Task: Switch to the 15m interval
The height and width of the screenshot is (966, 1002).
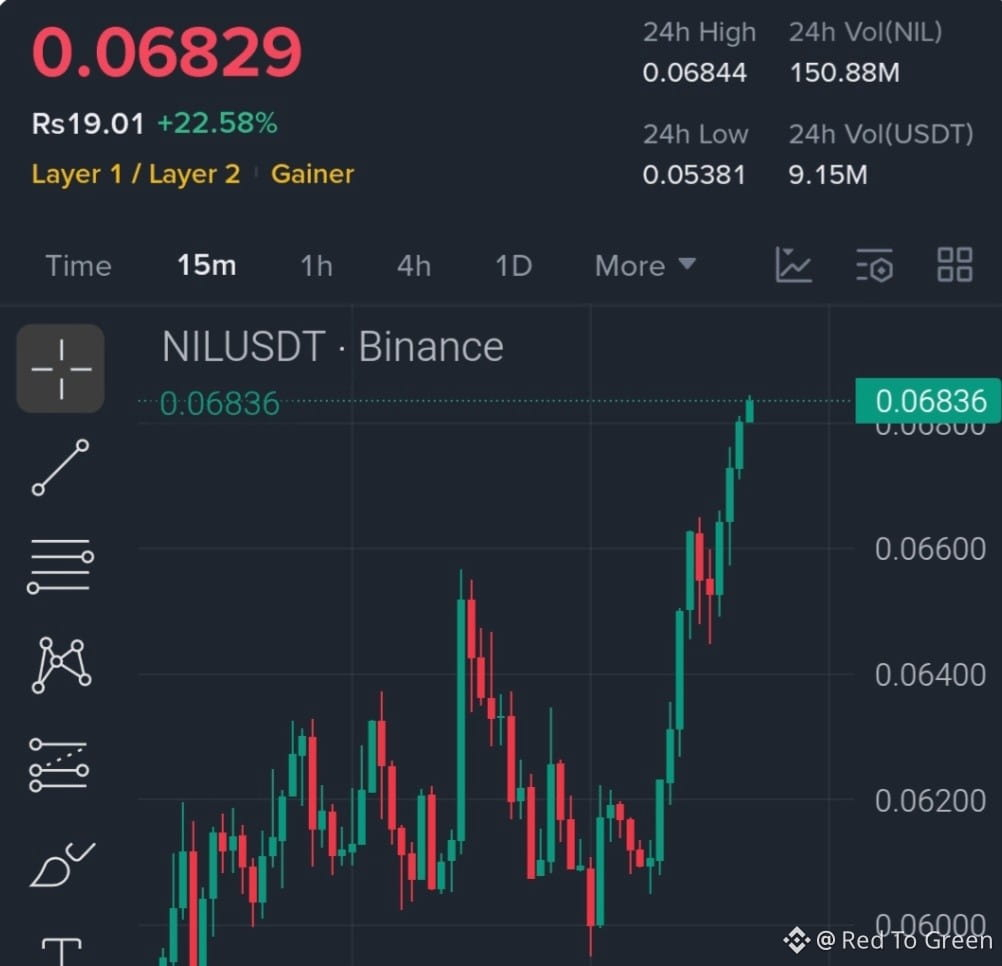Action: pyautogui.click(x=206, y=265)
